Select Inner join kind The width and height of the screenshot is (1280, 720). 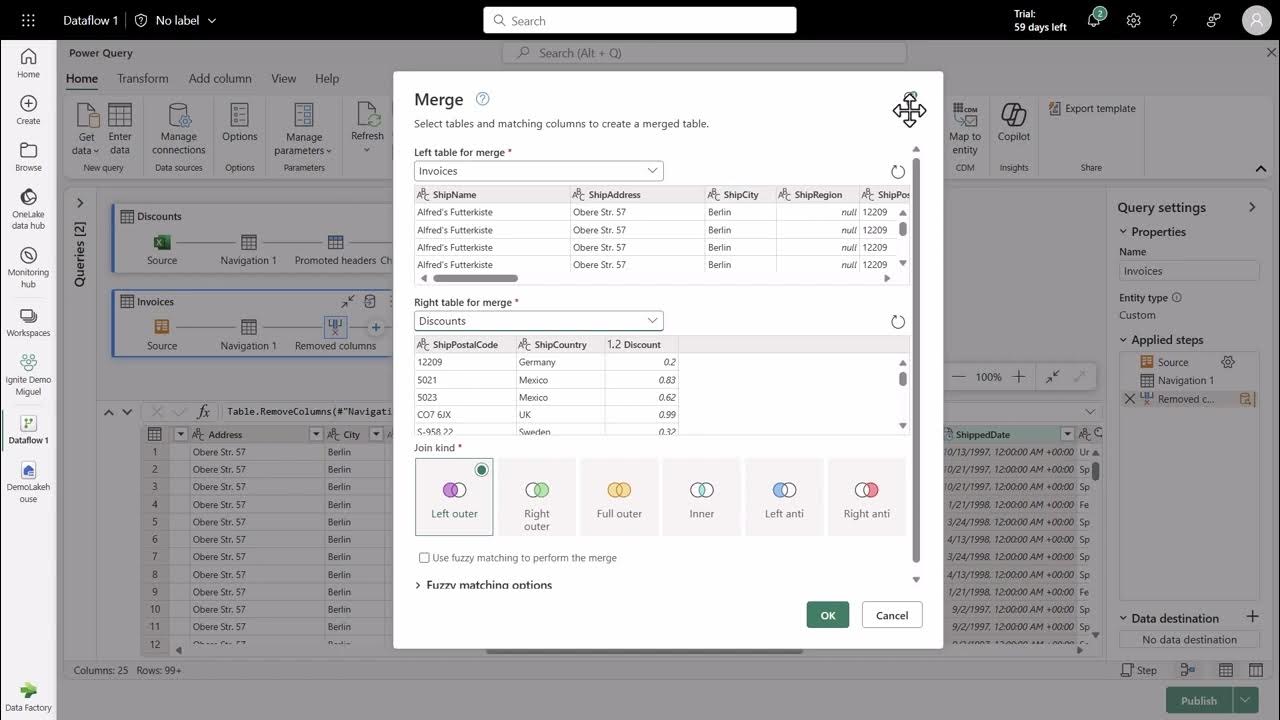702,497
